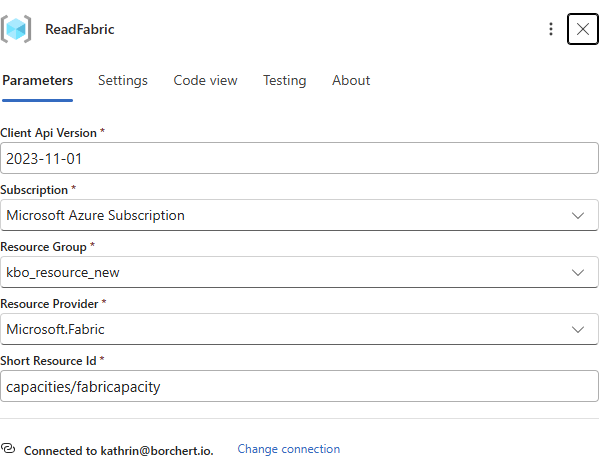Screen dimensions: 613x470
Task: Open the three-dot more options menu
Action: click(551, 29)
